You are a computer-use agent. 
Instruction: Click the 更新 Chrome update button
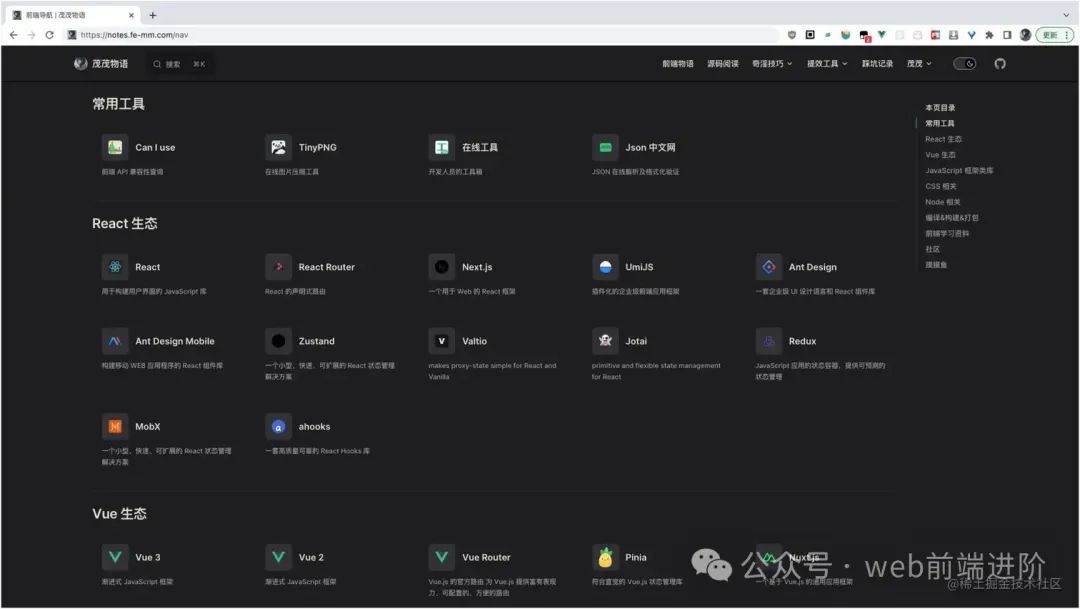1055,35
